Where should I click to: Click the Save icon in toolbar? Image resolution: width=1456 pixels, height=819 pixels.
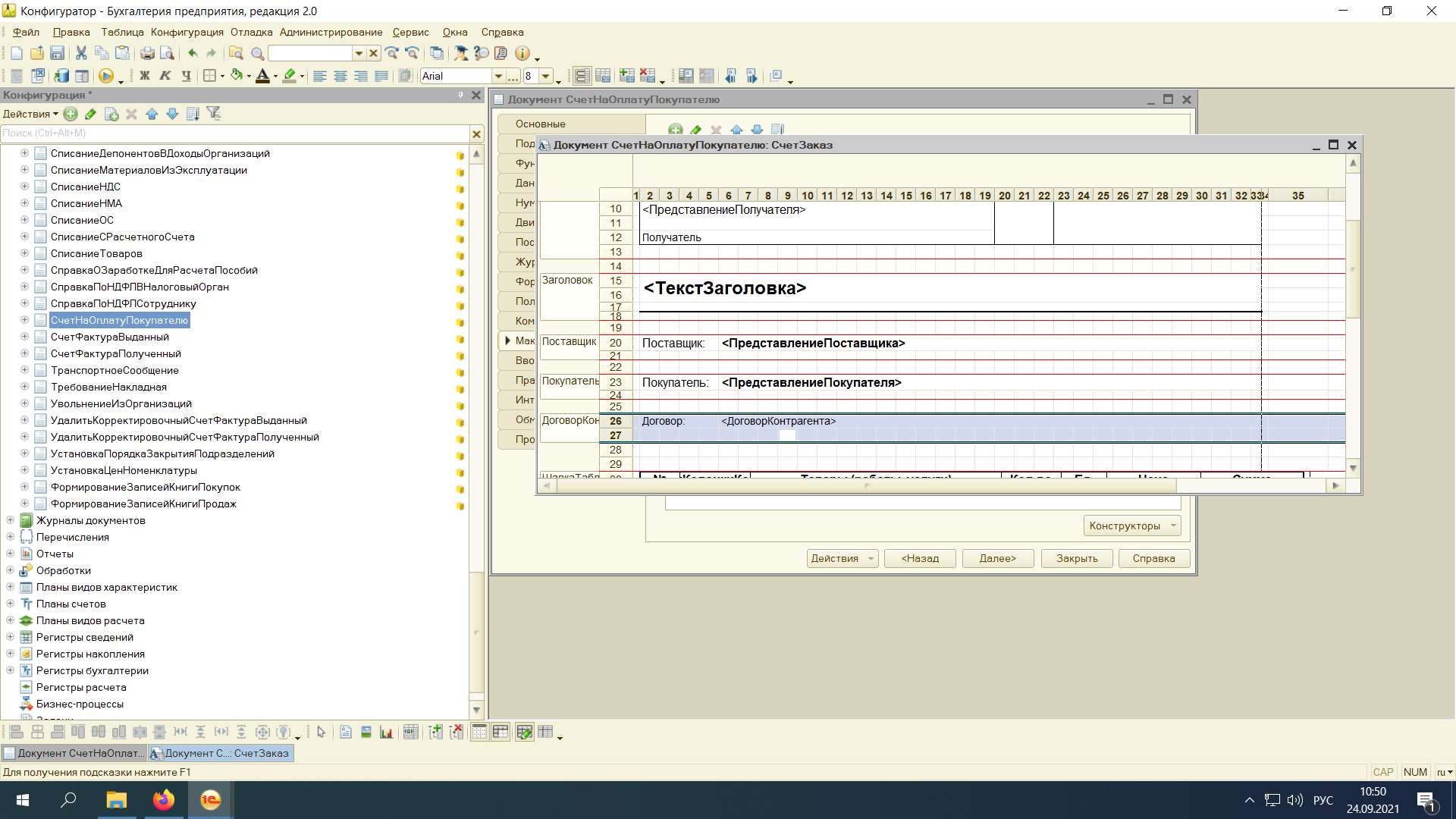(57, 53)
